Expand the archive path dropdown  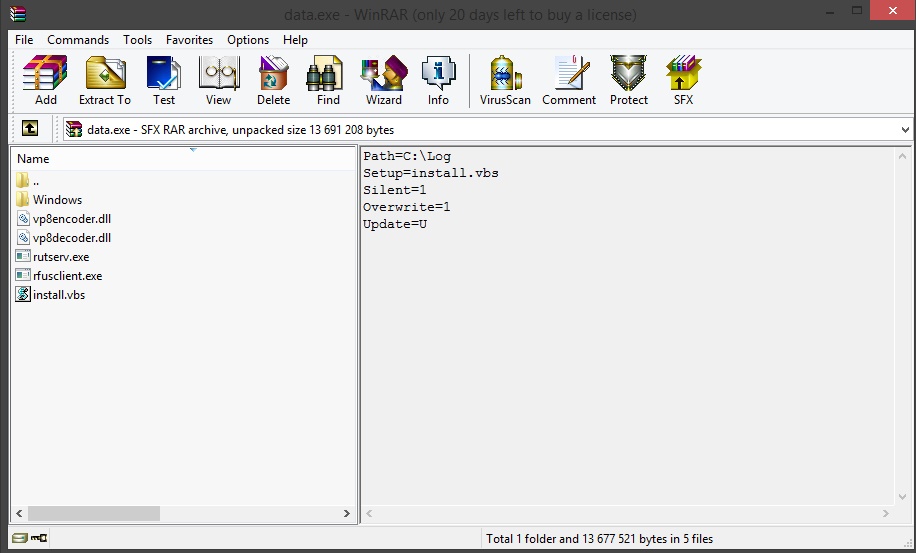pyautogui.click(x=905, y=130)
